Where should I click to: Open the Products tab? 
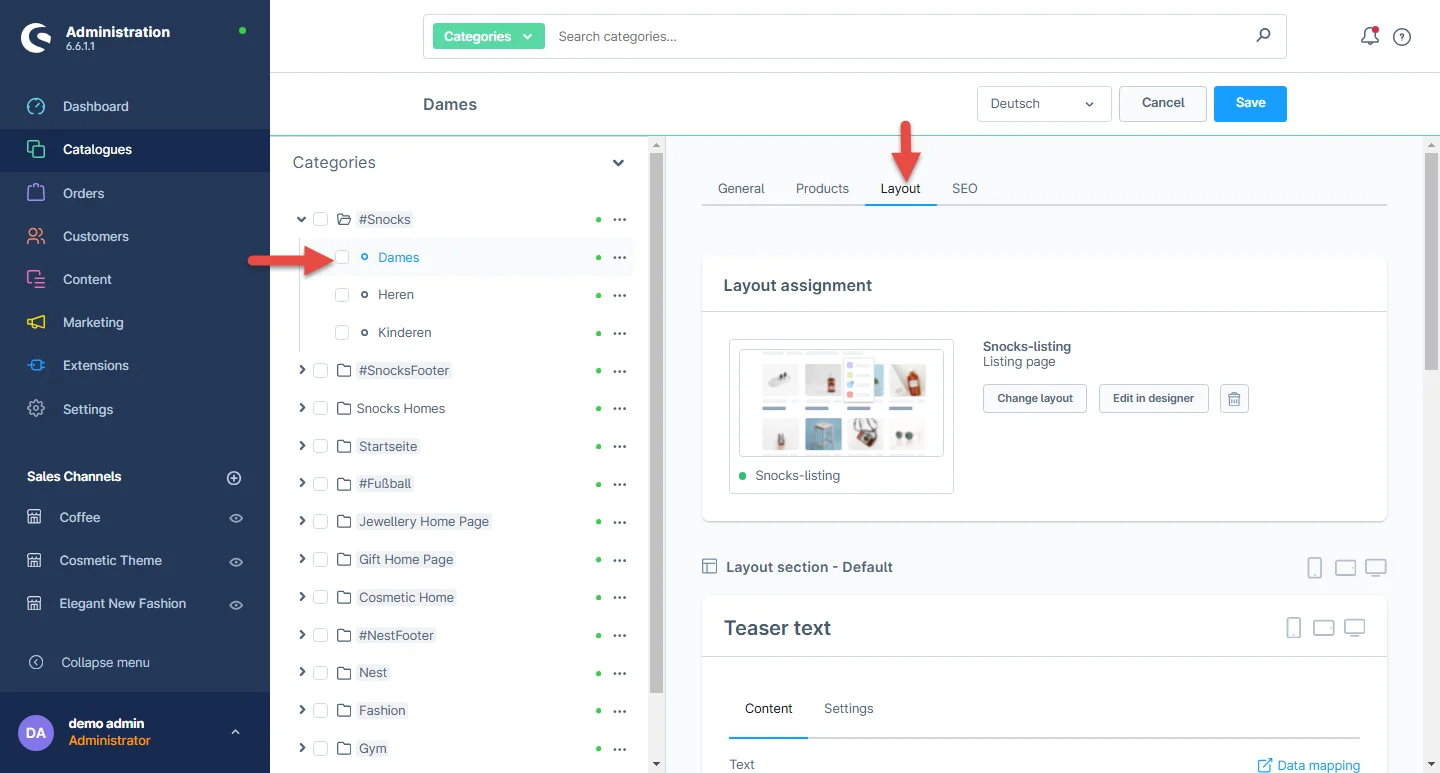click(x=822, y=188)
